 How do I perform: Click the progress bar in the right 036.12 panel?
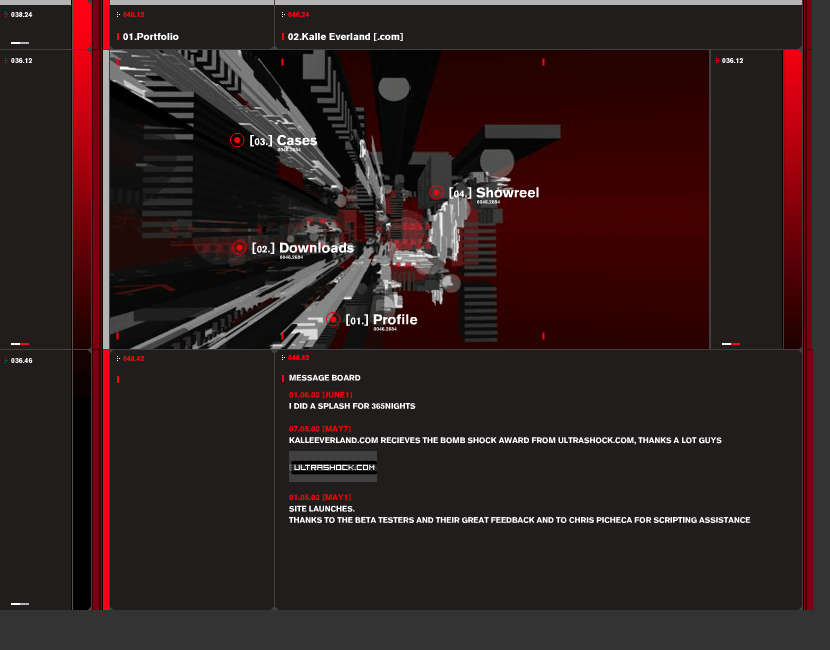731,344
